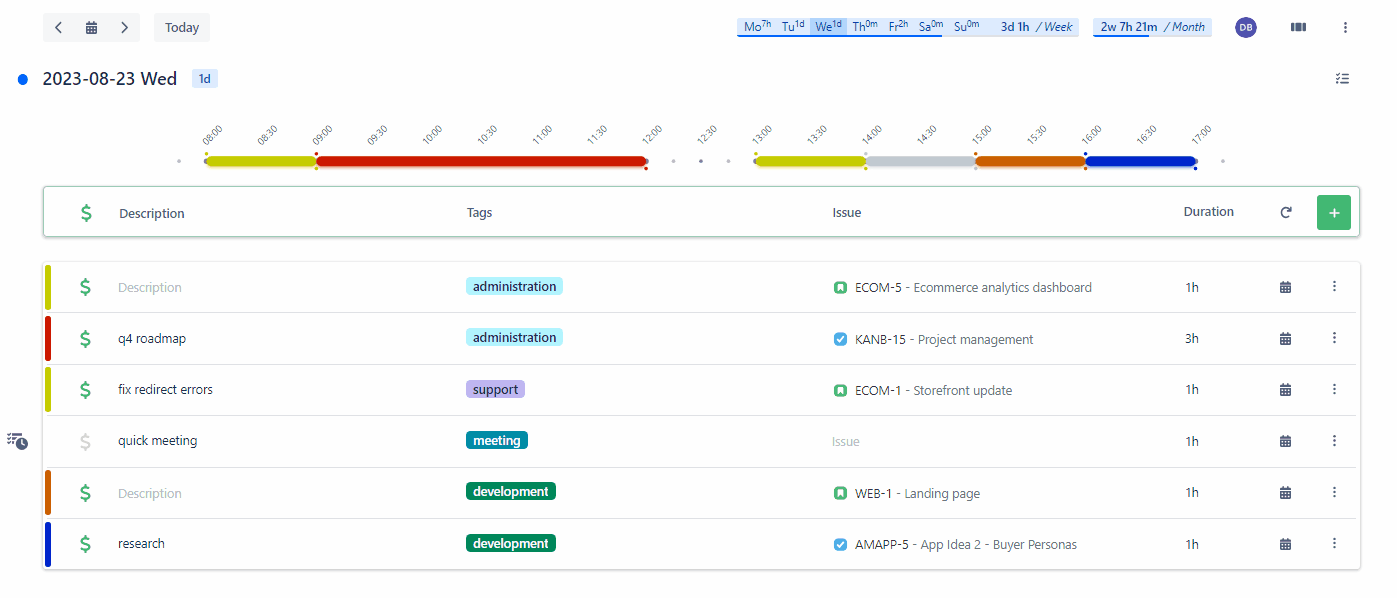Click the checklist icon at top right
The height and width of the screenshot is (598, 1397).
click(1342, 79)
